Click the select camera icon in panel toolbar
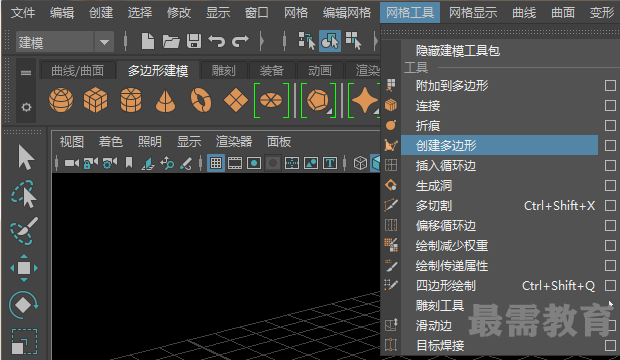 [72, 163]
